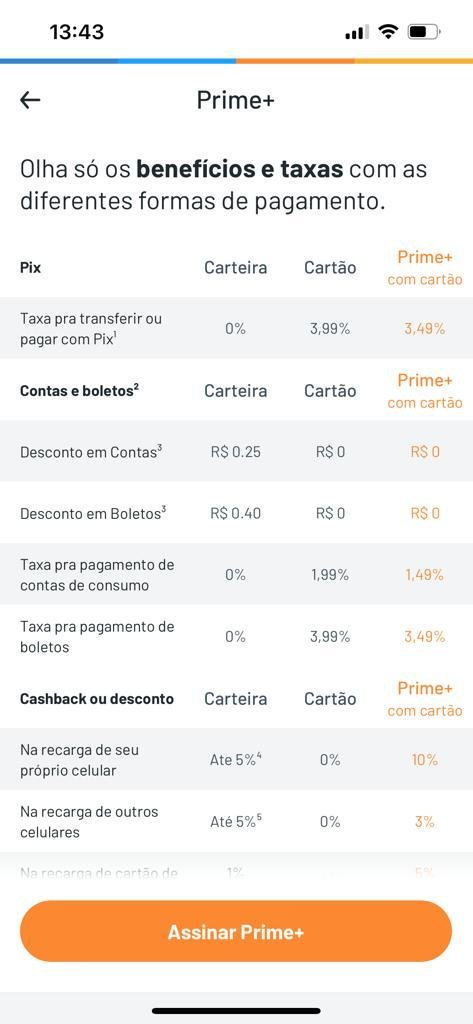Tap the battery indicator icon

pos(424,31)
